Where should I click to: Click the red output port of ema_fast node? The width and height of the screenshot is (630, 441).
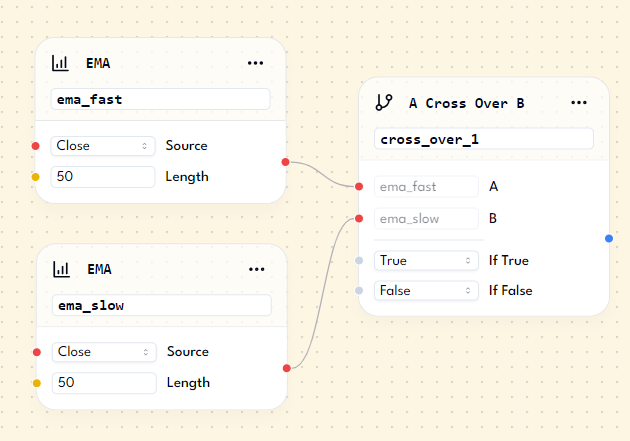[x=286, y=161]
